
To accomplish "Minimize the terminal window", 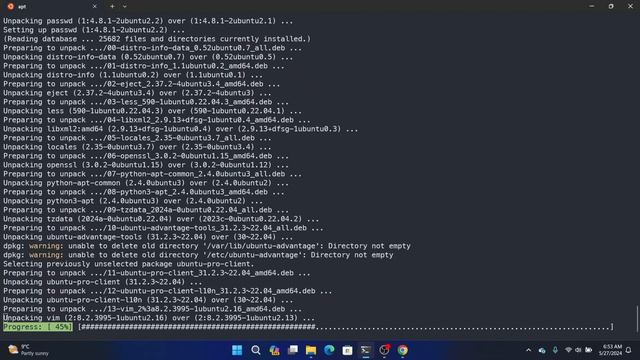I will 591,6.
